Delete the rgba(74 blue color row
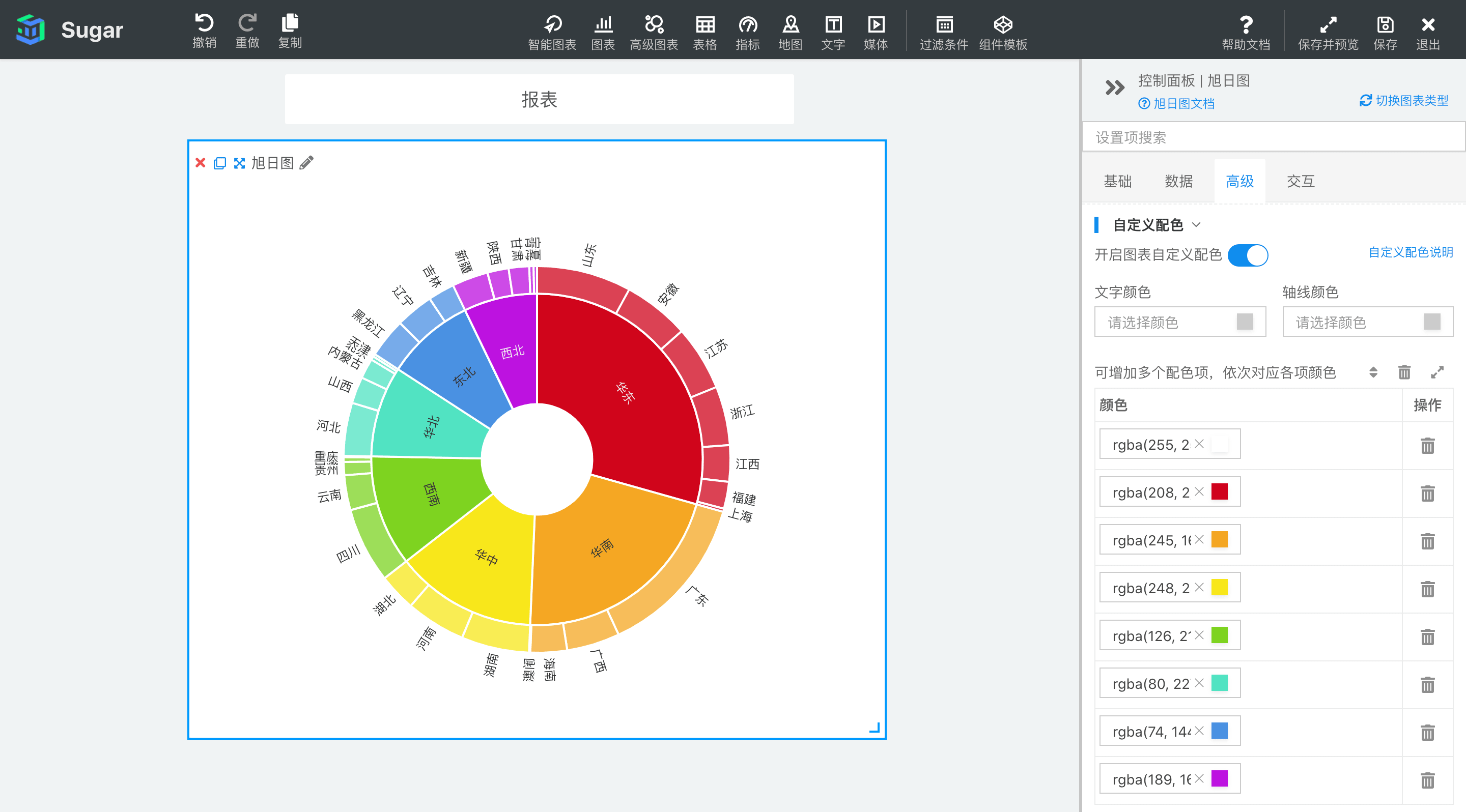This screenshot has height=812, width=1466. click(x=1427, y=732)
